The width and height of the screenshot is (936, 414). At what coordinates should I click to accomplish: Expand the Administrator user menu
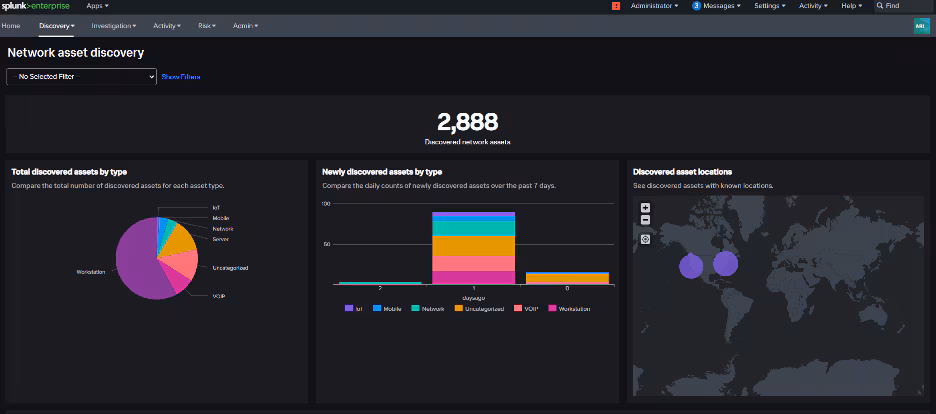655,6
